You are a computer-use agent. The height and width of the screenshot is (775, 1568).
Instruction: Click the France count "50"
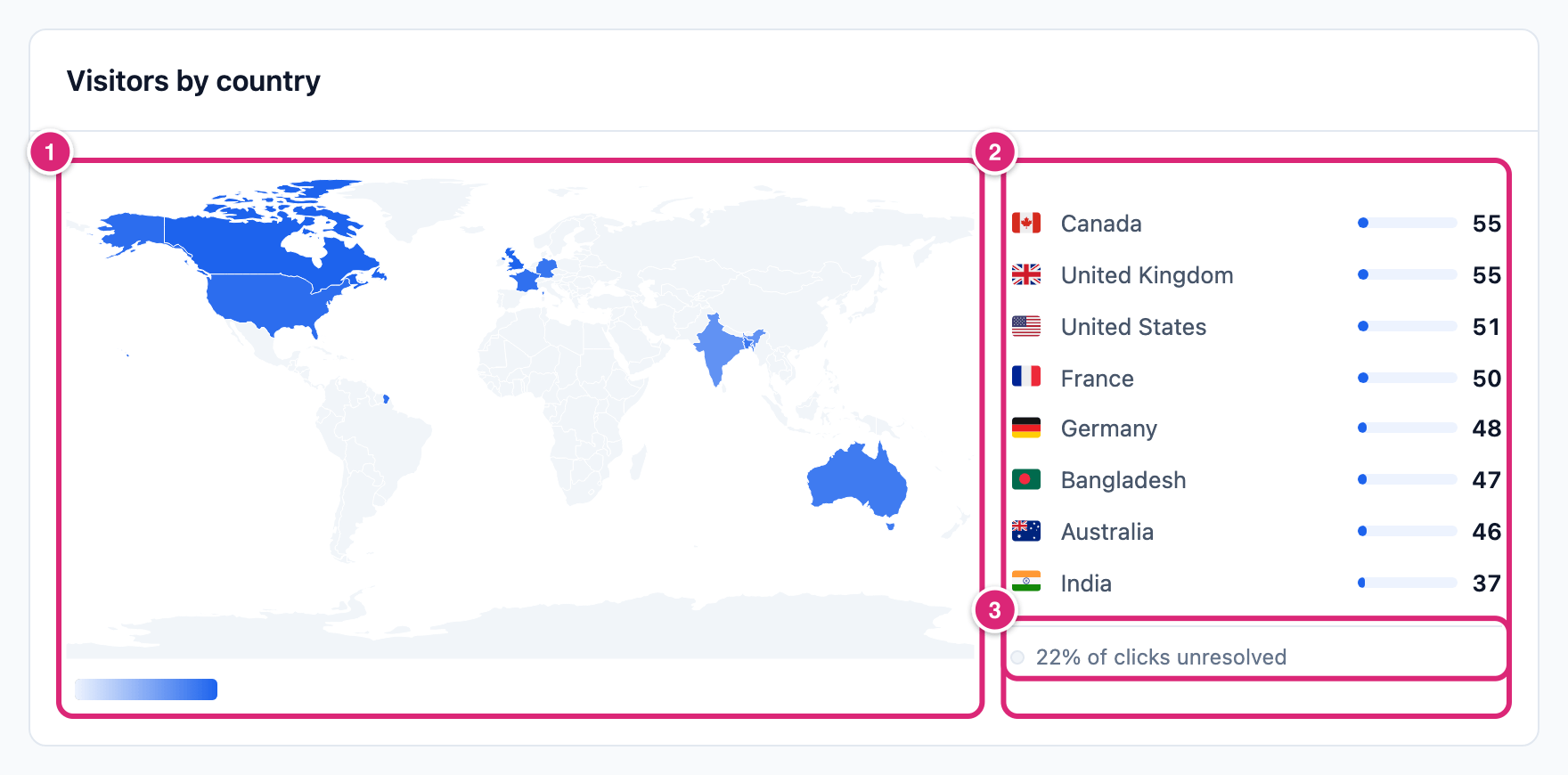pos(1487,379)
